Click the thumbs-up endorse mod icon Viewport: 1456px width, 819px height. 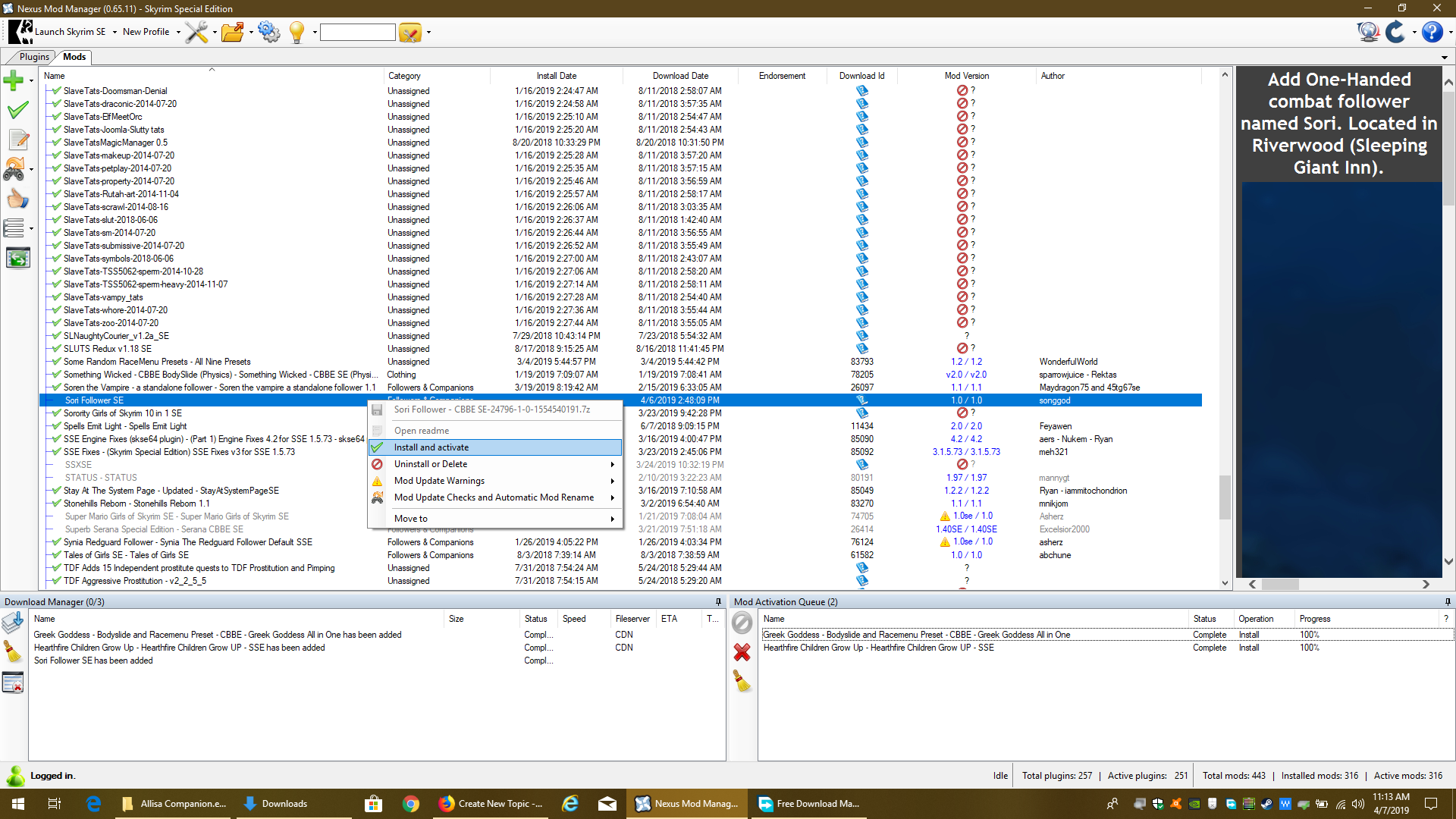17,199
